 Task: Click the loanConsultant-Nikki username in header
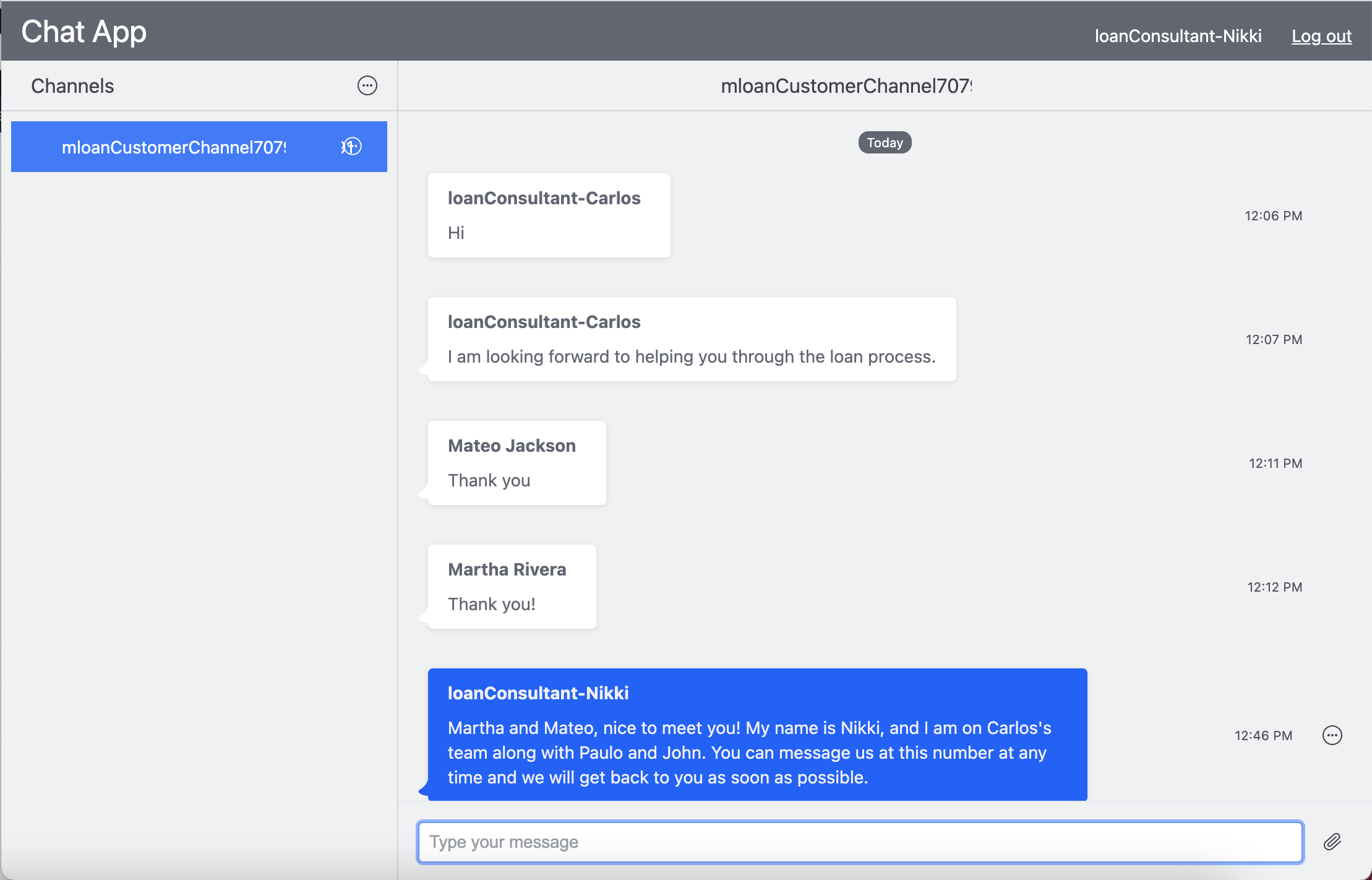(x=1178, y=36)
